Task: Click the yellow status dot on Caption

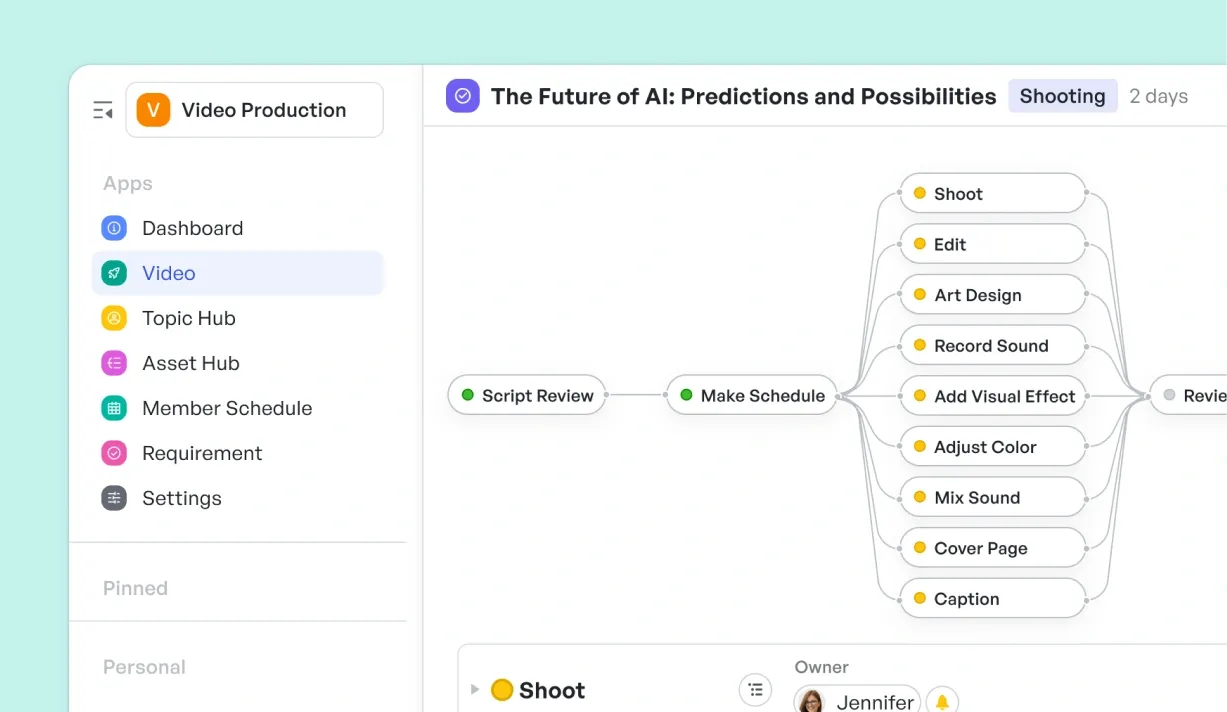Action: coord(919,598)
